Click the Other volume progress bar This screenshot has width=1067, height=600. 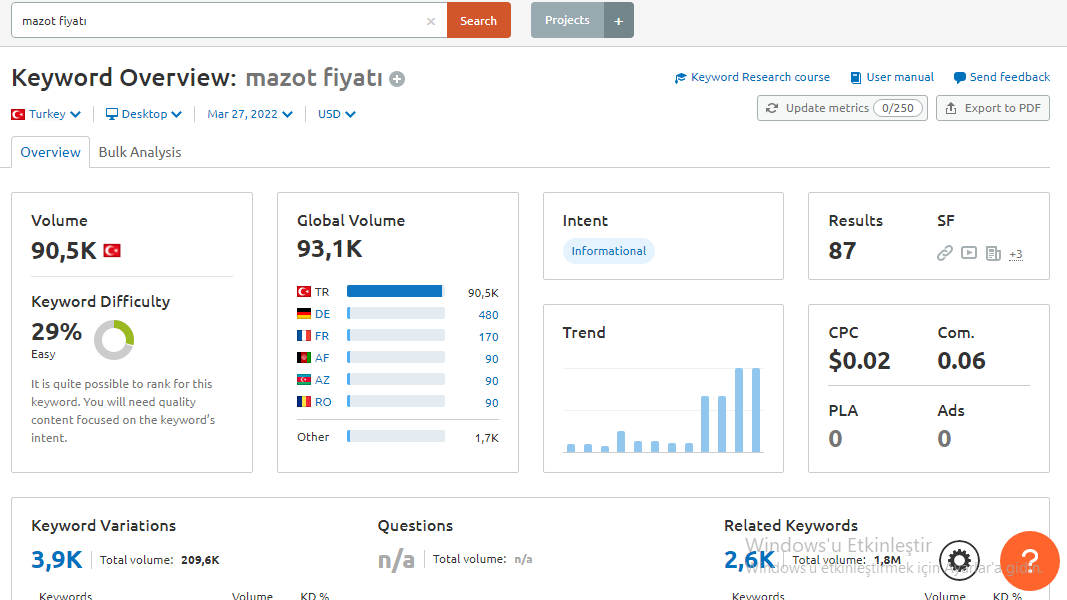pos(395,436)
